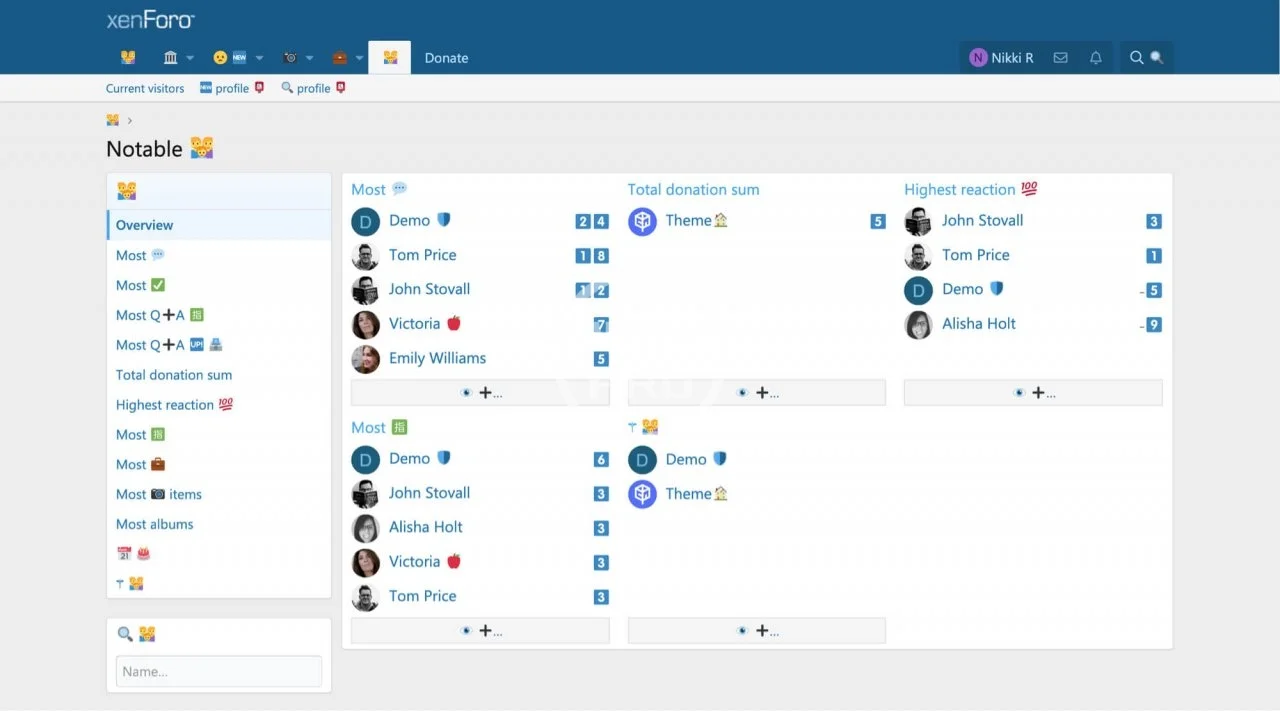Open Emily Williams' profile link
The height and width of the screenshot is (711, 1280).
(x=437, y=358)
